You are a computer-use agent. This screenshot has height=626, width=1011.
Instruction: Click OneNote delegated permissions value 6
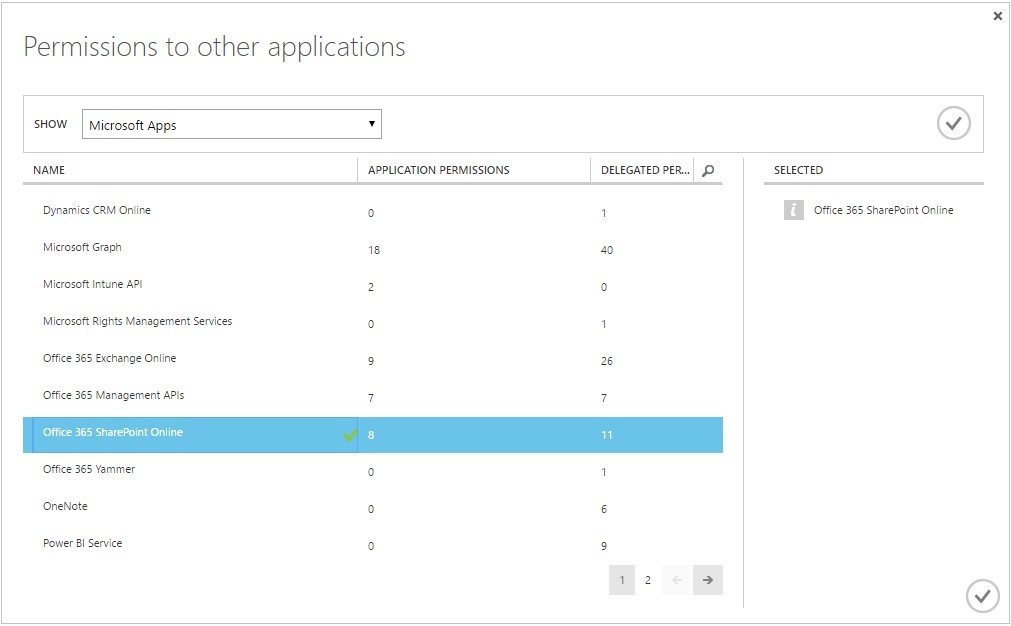604,509
